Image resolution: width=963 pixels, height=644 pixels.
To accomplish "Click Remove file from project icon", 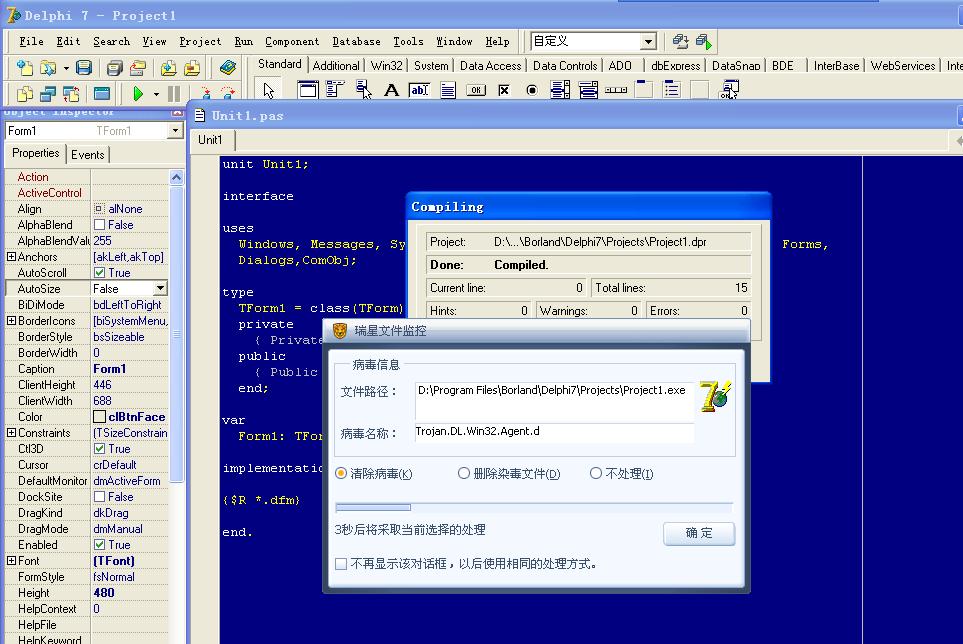I will point(192,68).
